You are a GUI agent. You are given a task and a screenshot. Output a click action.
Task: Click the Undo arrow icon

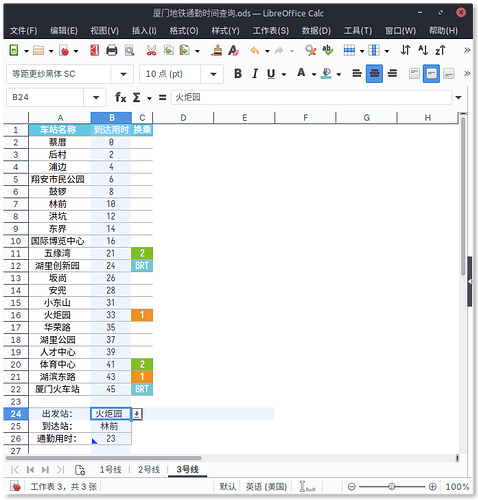pos(255,51)
